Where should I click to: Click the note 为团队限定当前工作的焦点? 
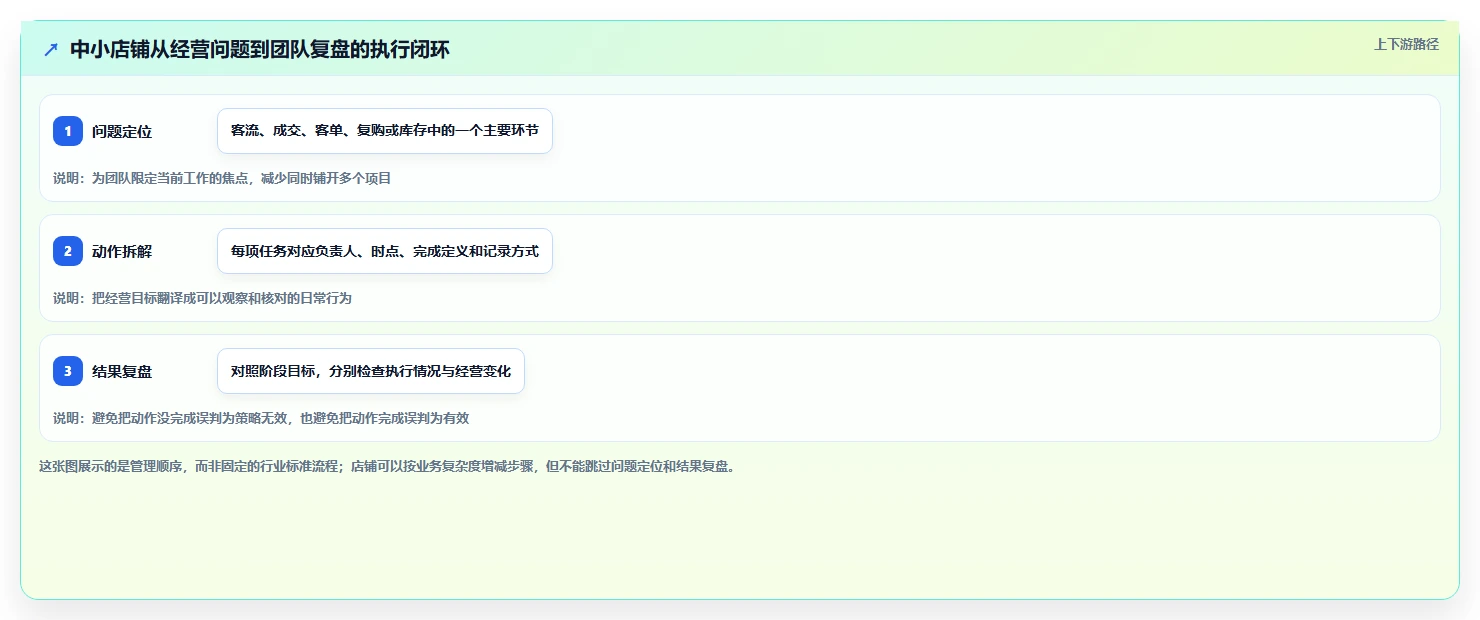[222, 178]
